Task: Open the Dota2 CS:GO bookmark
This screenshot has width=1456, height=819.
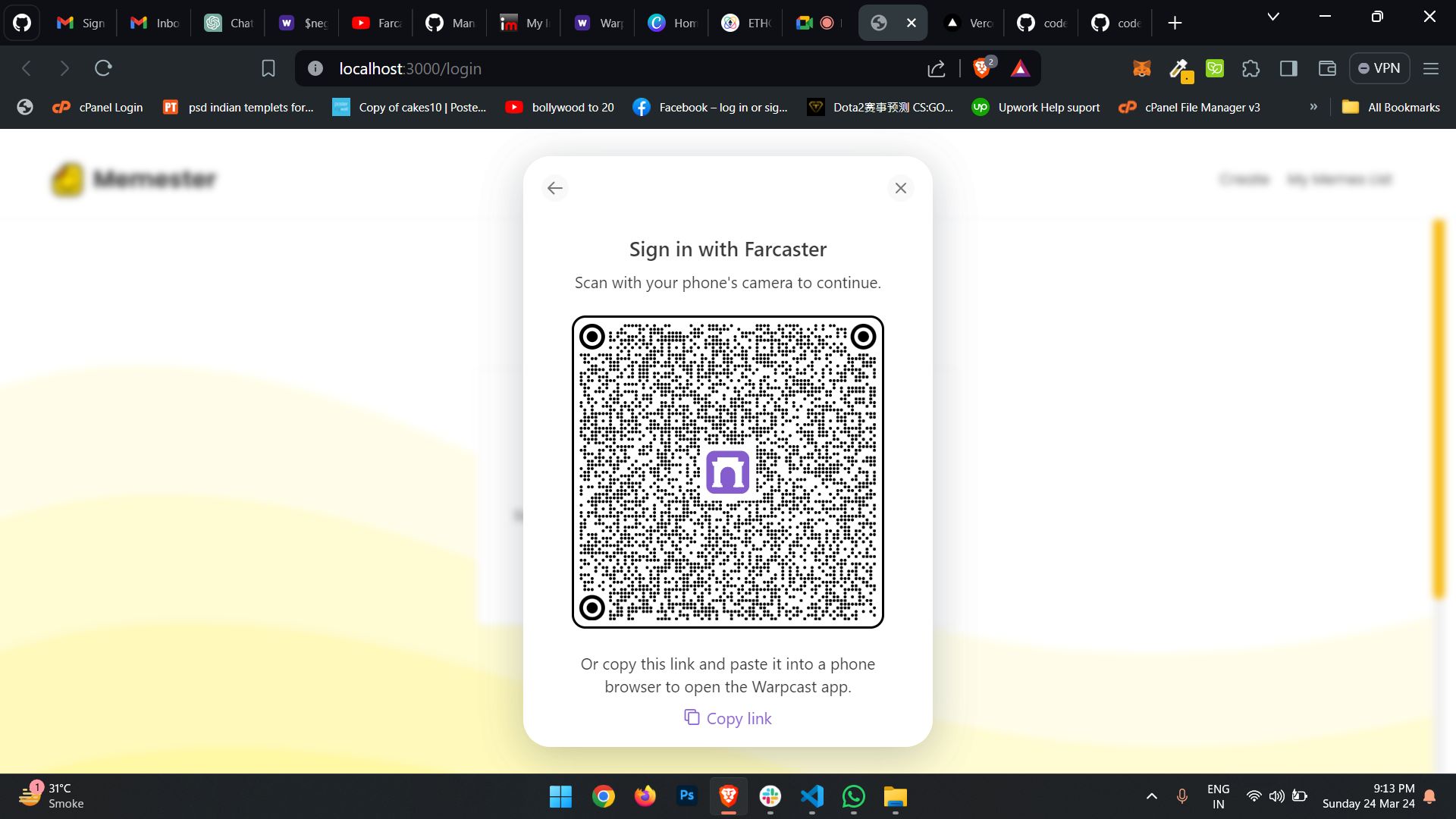Action: (x=880, y=108)
